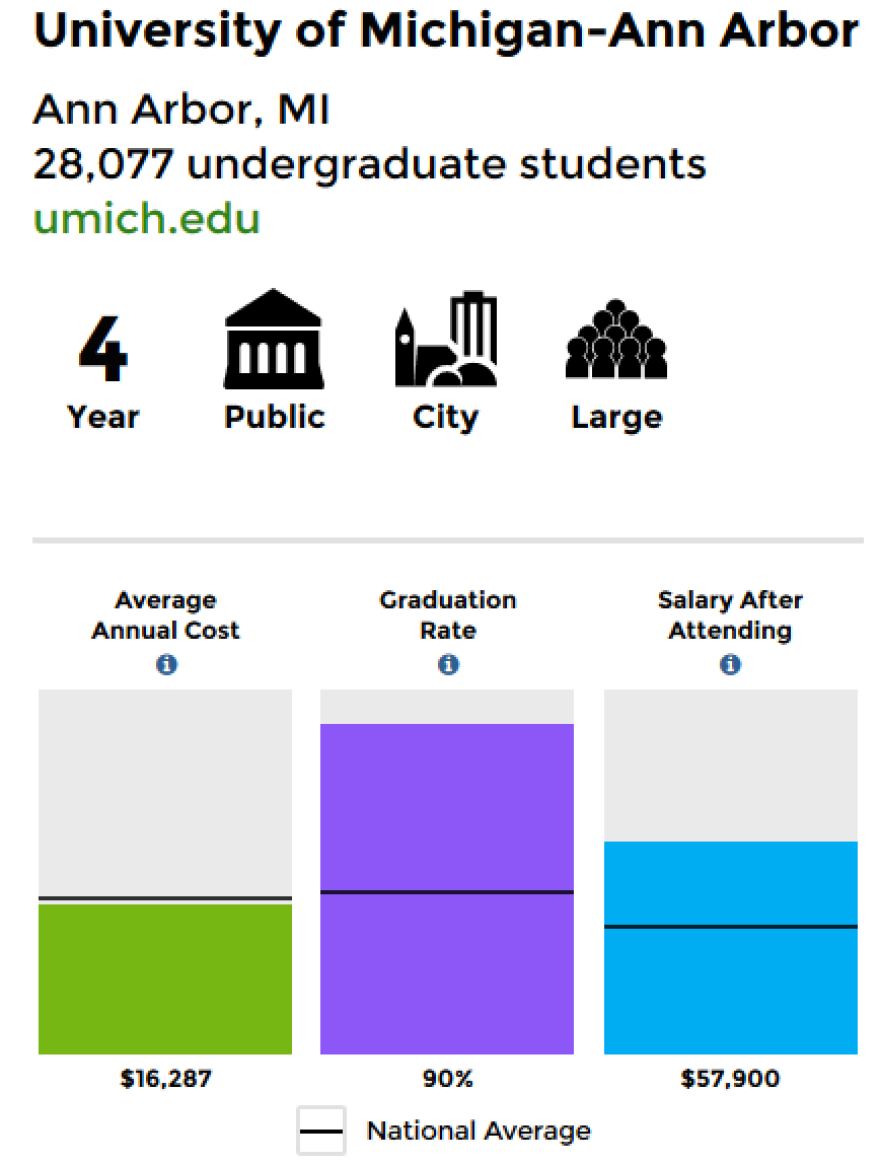The image size is (880, 1164).
Task: Click the $16,287 cost value
Action: click(x=166, y=1078)
